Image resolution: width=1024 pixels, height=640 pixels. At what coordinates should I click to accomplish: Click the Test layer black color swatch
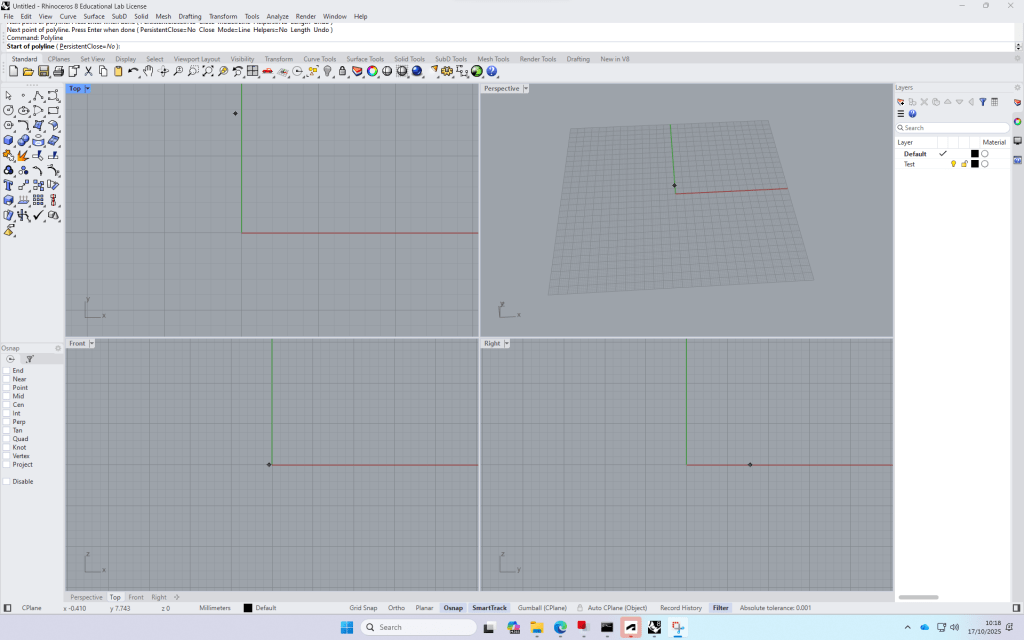coord(974,164)
